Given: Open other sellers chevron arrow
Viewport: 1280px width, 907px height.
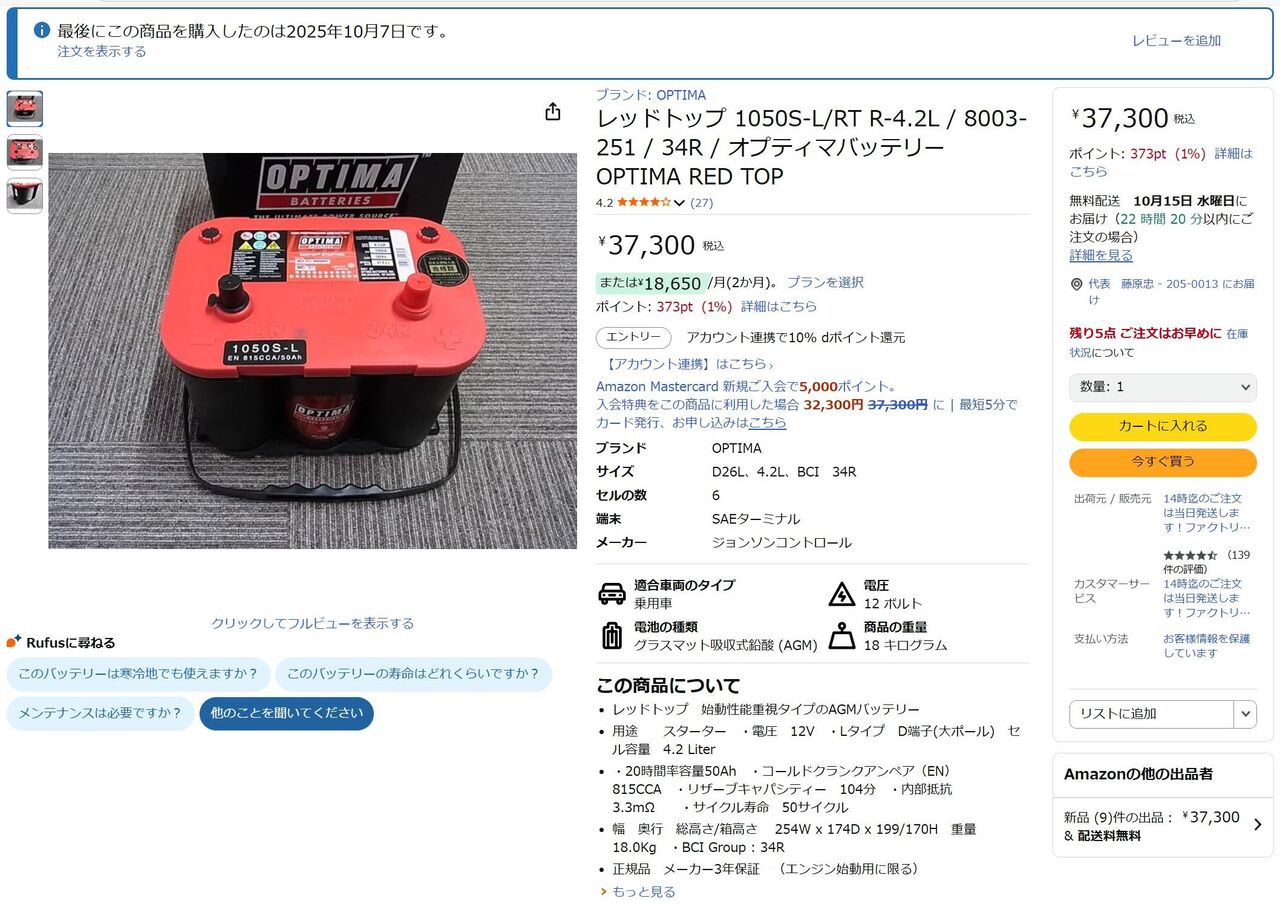Looking at the screenshot, I should tap(1257, 825).
